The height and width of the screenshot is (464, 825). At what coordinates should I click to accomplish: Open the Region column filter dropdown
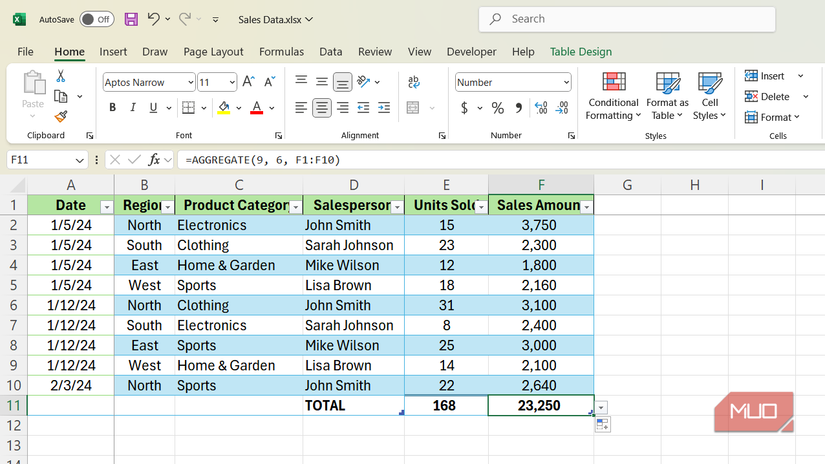[x=168, y=206]
